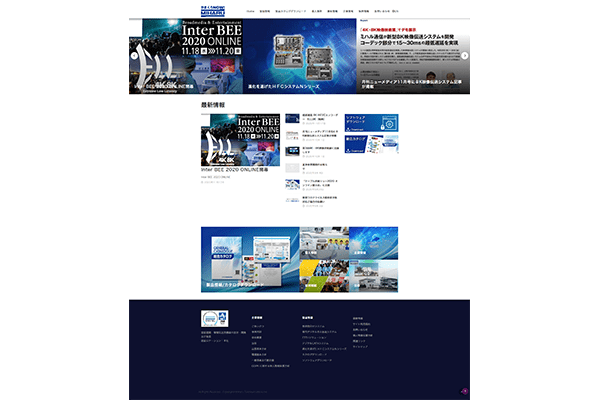Open footer link サイトマップ
Viewport: 600px width, 400px height.
click(x=360, y=346)
